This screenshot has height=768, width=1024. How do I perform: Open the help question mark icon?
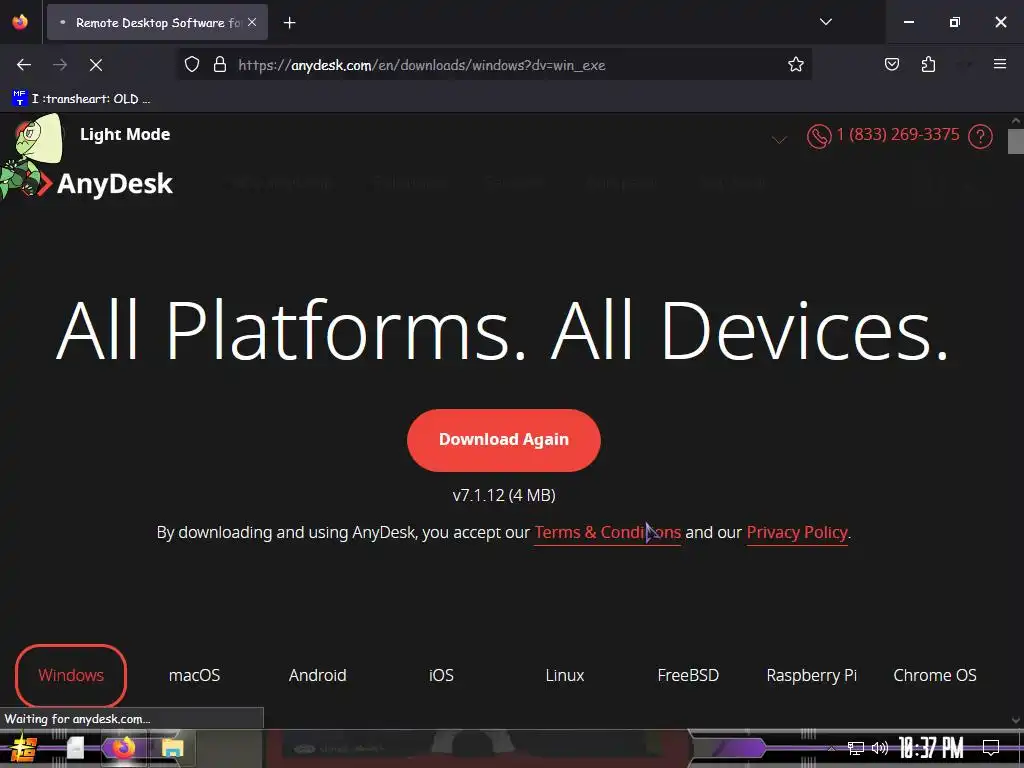(980, 136)
